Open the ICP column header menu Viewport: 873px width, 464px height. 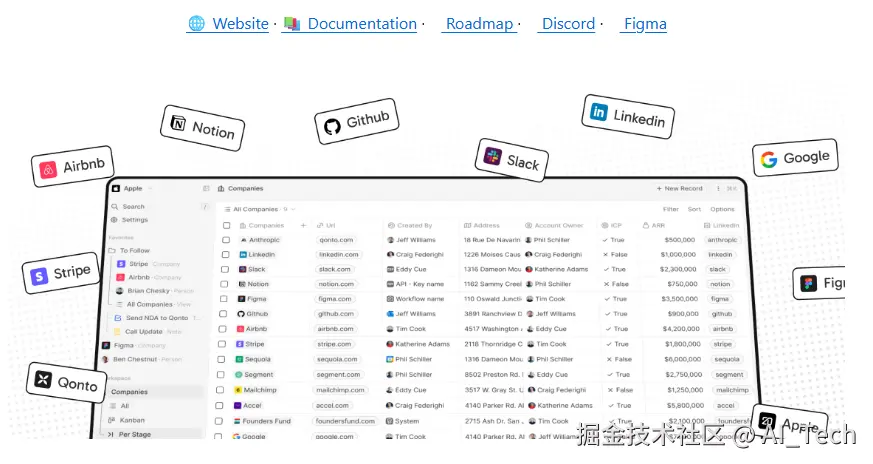point(611,226)
